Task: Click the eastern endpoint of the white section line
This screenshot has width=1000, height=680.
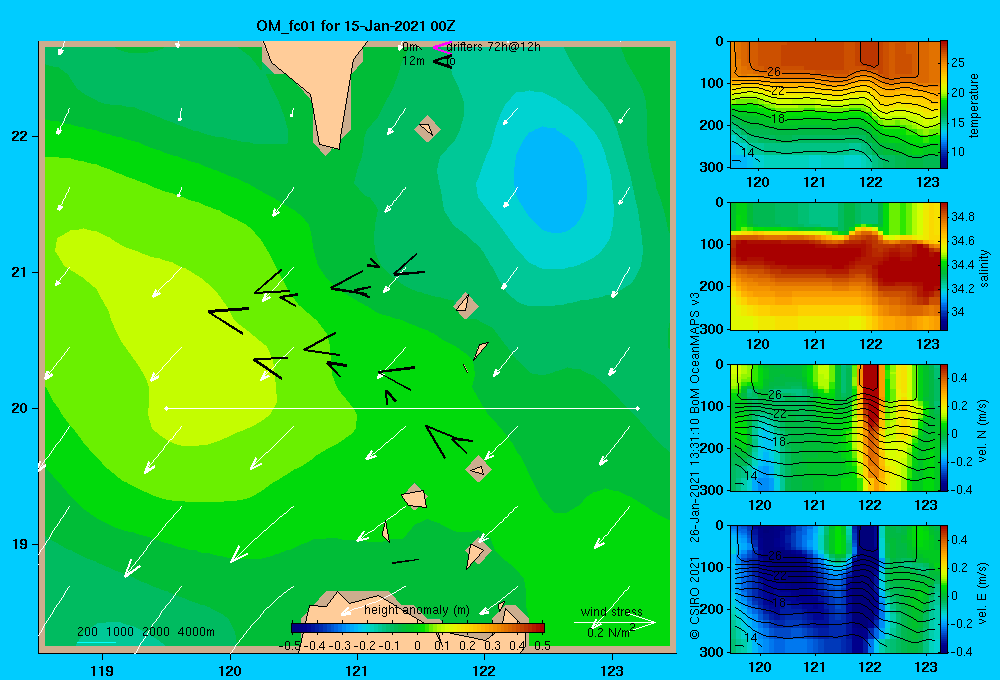Action: pyautogui.click(x=638, y=408)
